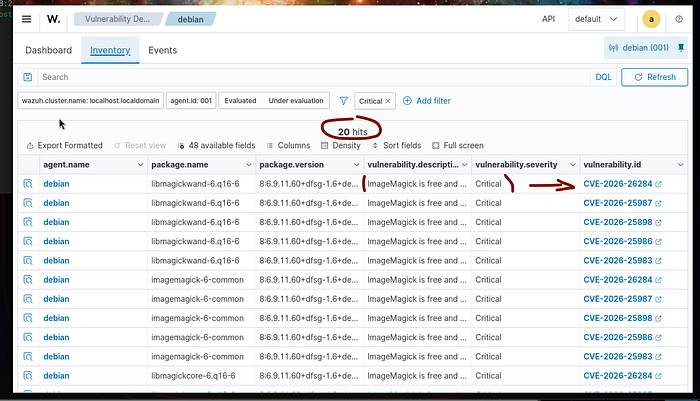The width and height of the screenshot is (700, 401).
Task: Inspect details of CVE-2026-25983 imagemagick-6-common row
Action: [28, 356]
